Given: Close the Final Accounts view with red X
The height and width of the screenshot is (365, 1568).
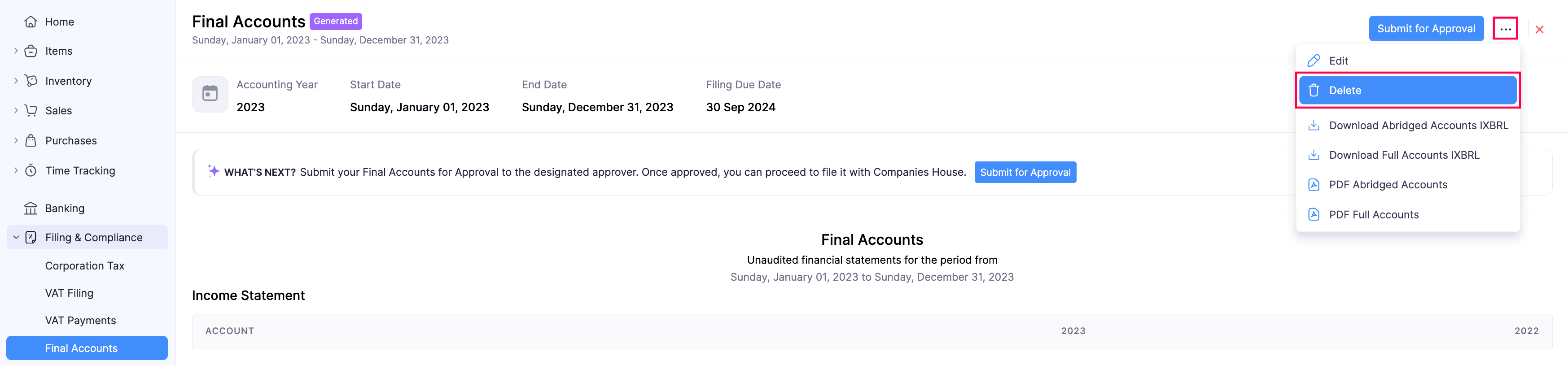Looking at the screenshot, I should [x=1539, y=29].
